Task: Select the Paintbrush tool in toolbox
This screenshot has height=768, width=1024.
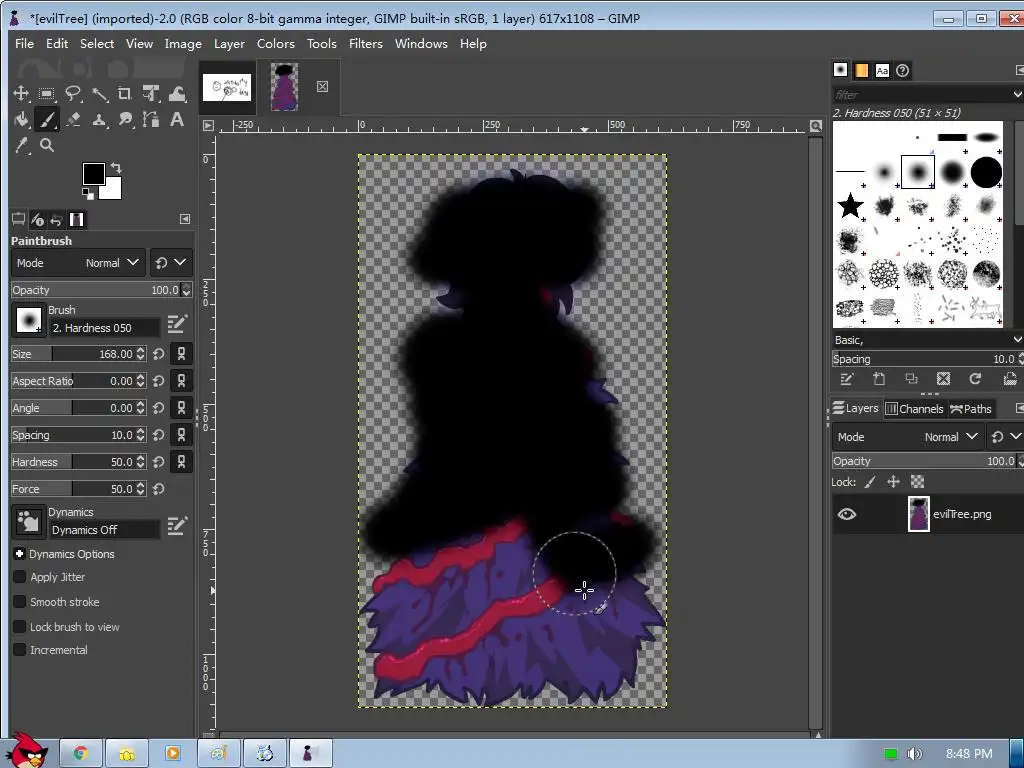Action: click(x=47, y=120)
